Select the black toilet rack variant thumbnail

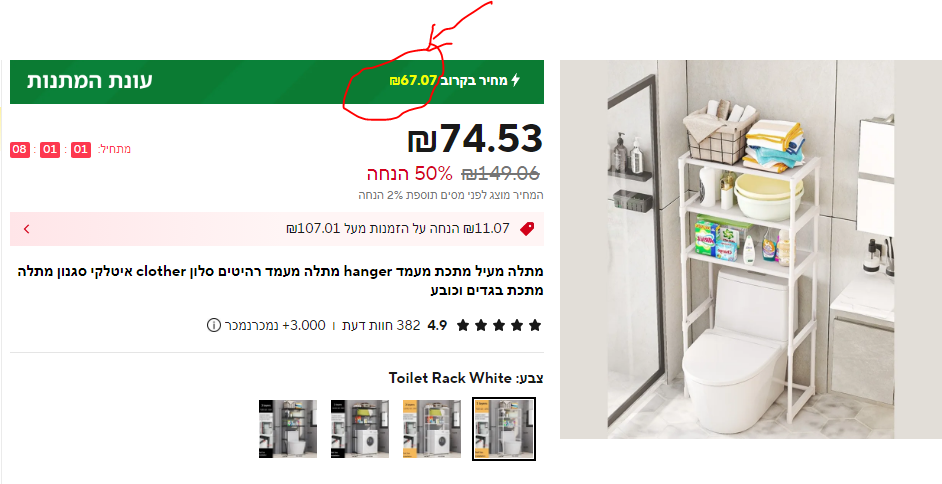tap(288, 429)
